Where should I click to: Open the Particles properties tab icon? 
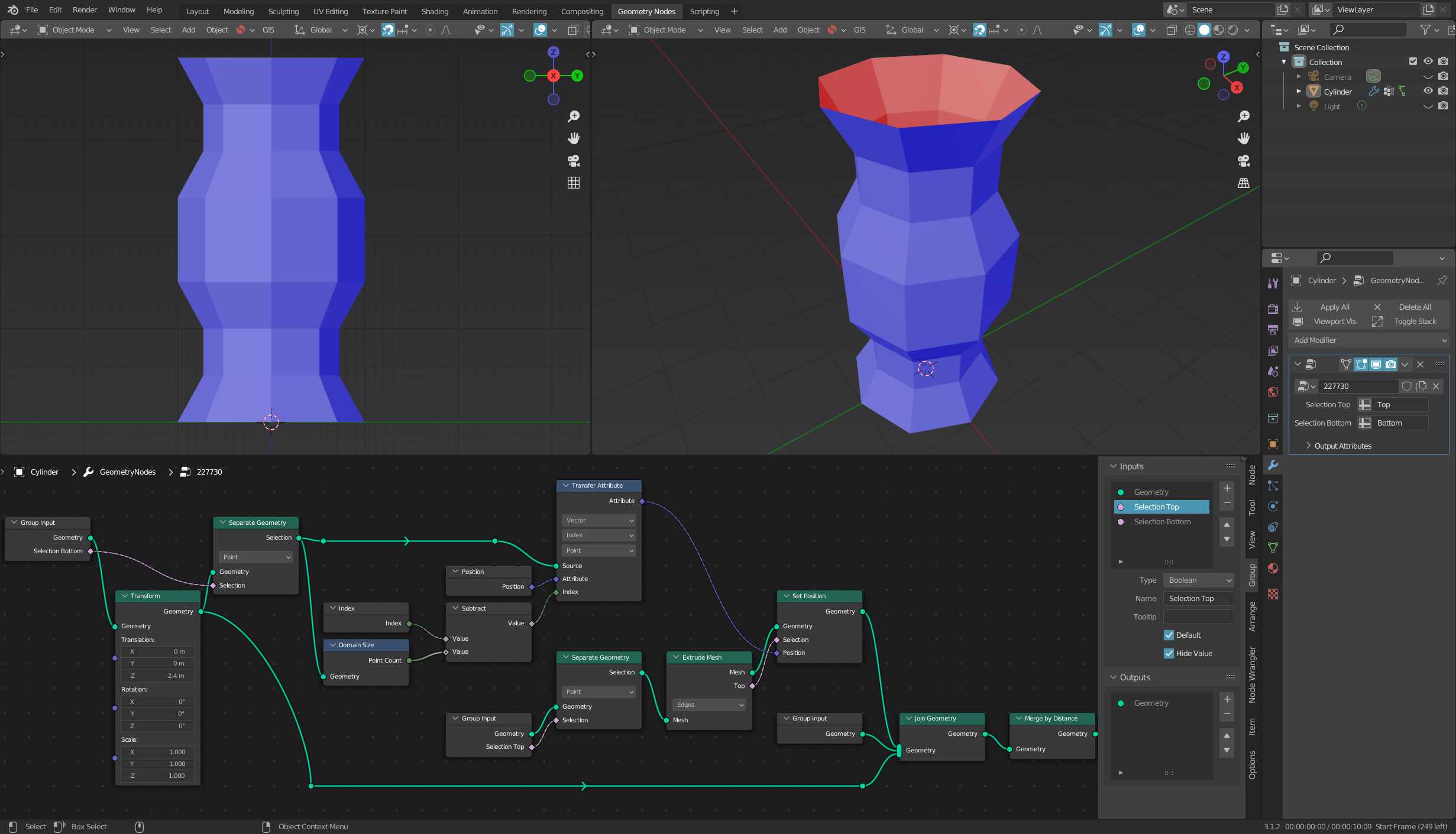1273,486
